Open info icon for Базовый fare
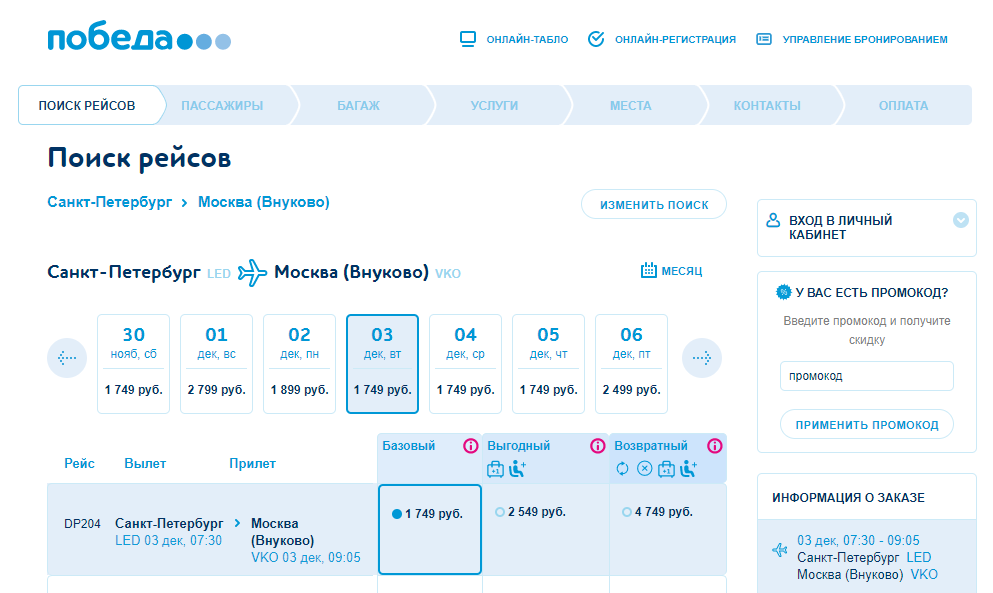The height and width of the screenshot is (593, 993). [471, 446]
